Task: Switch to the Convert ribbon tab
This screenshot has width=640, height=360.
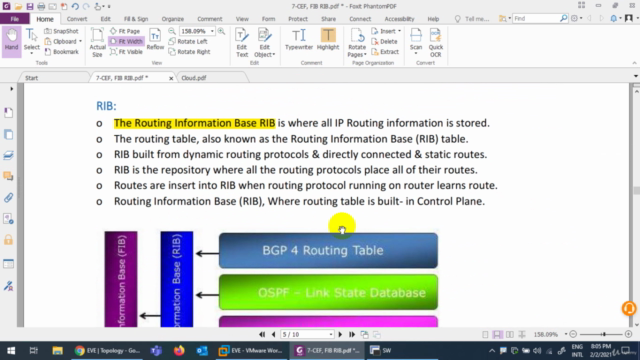Action: (x=77, y=19)
